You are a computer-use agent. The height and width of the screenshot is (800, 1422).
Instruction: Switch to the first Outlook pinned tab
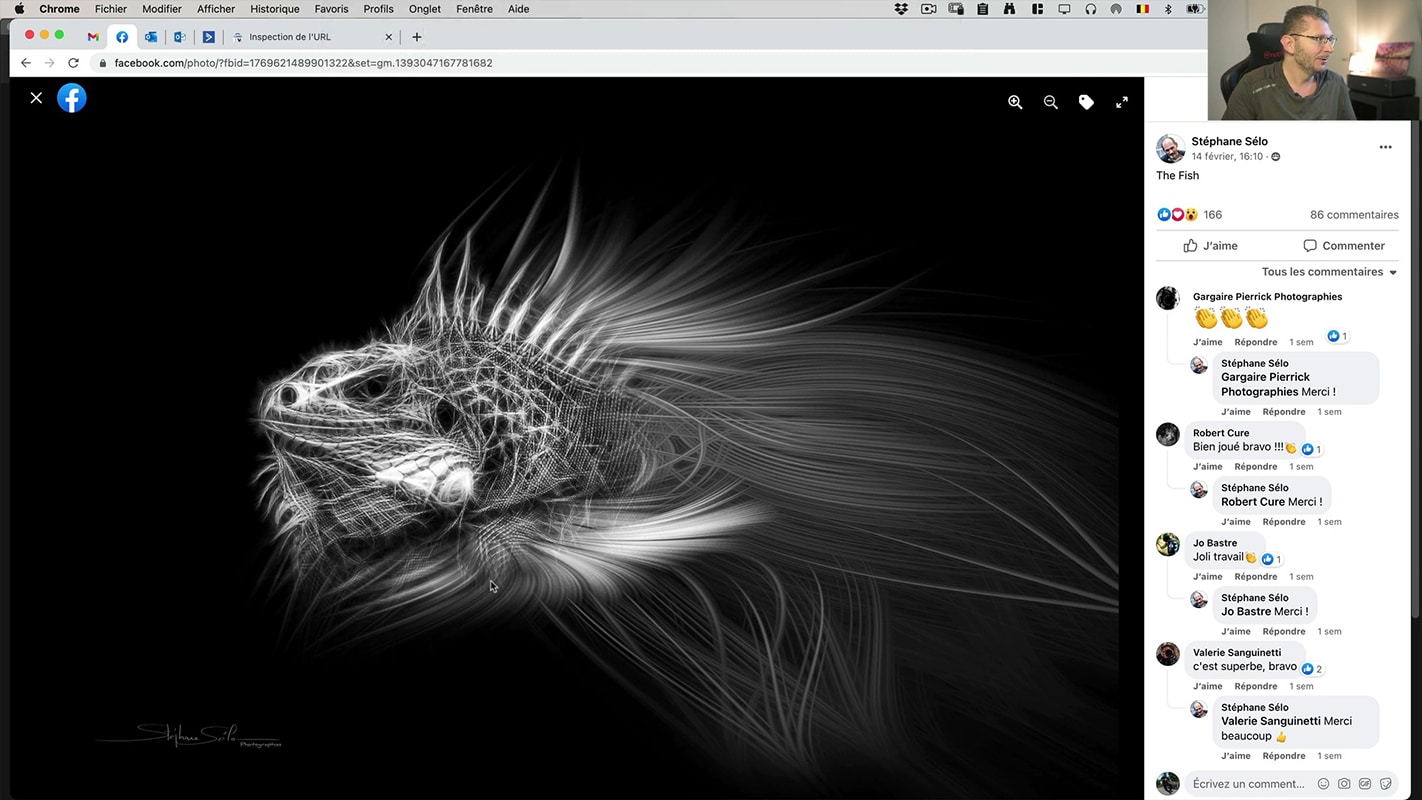[x=151, y=37]
